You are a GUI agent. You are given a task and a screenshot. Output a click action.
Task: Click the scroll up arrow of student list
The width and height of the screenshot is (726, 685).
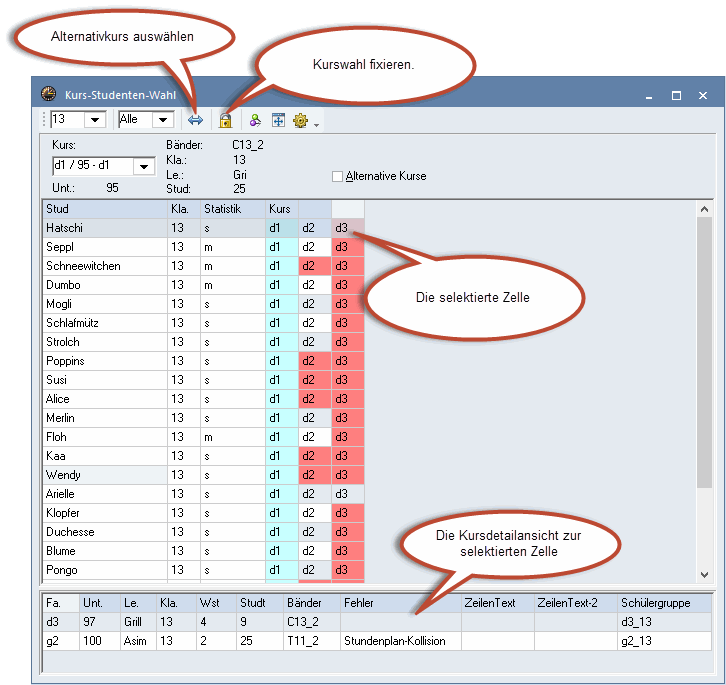tap(704, 209)
